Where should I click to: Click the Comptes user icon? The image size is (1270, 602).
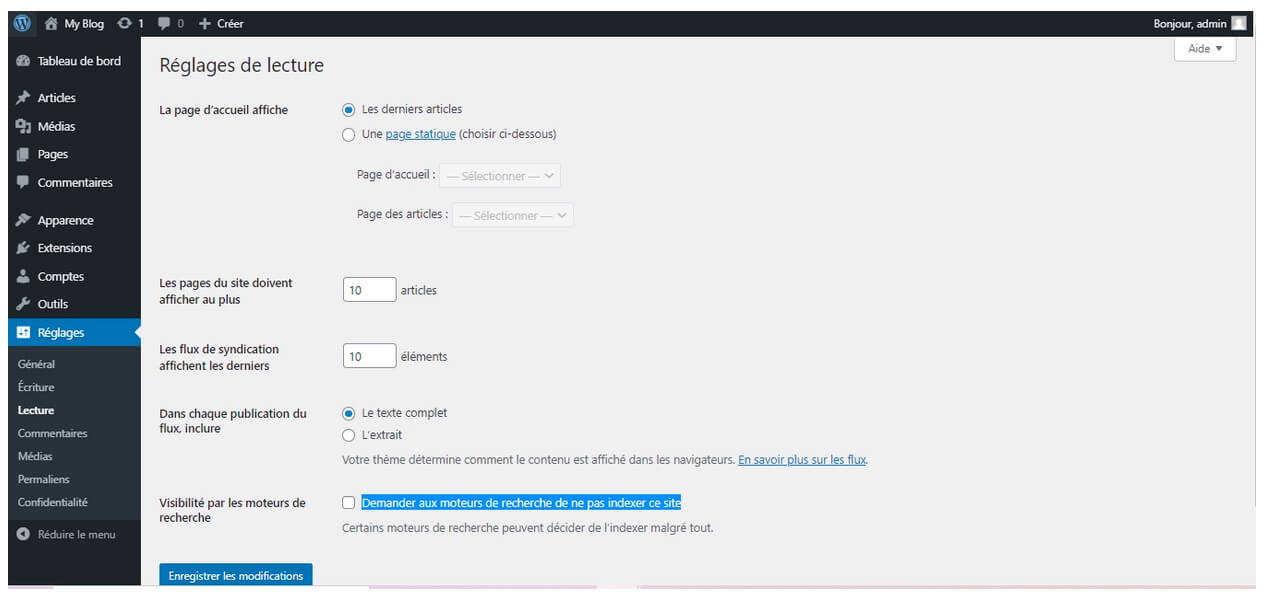pos(23,277)
